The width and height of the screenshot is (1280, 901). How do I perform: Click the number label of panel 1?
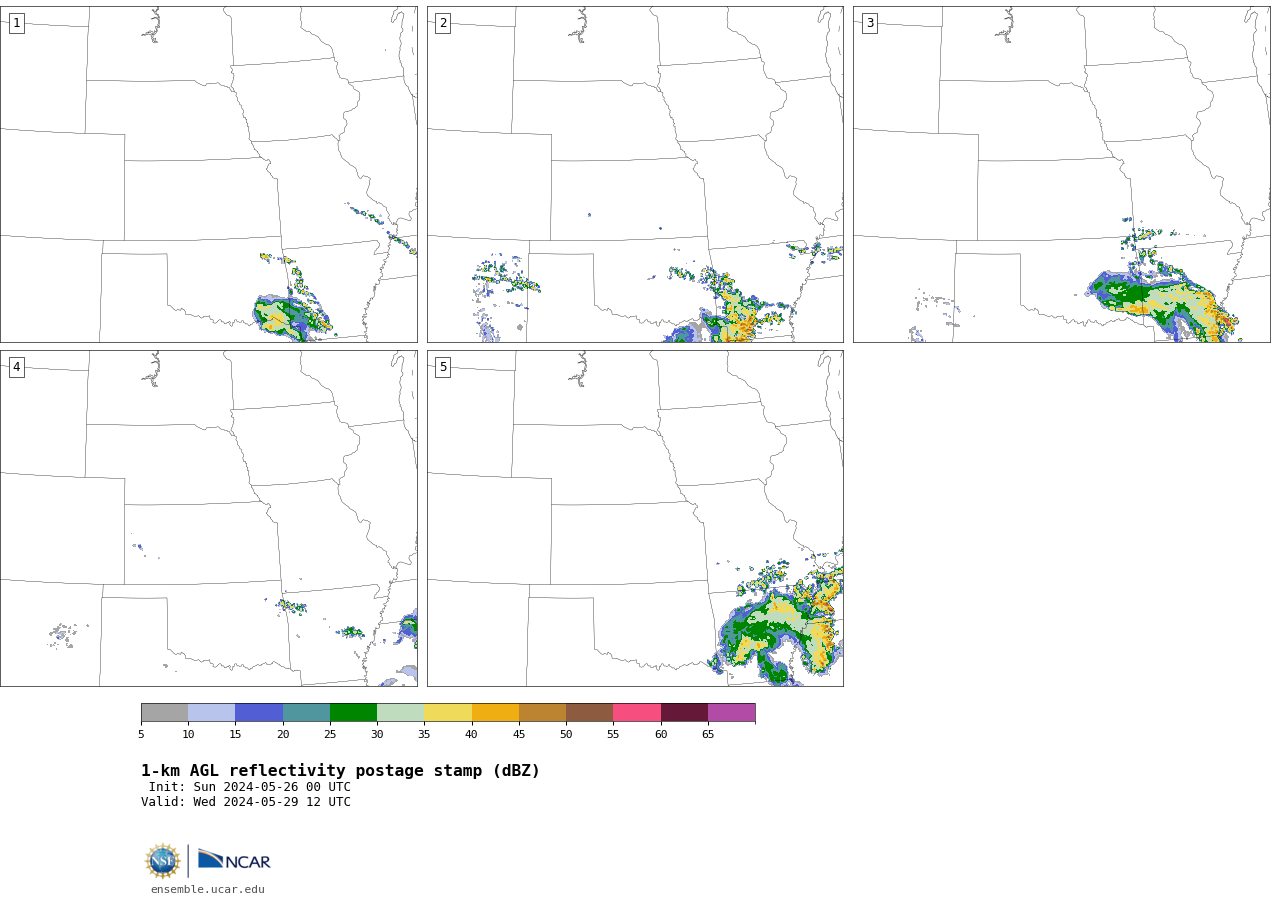point(17,23)
